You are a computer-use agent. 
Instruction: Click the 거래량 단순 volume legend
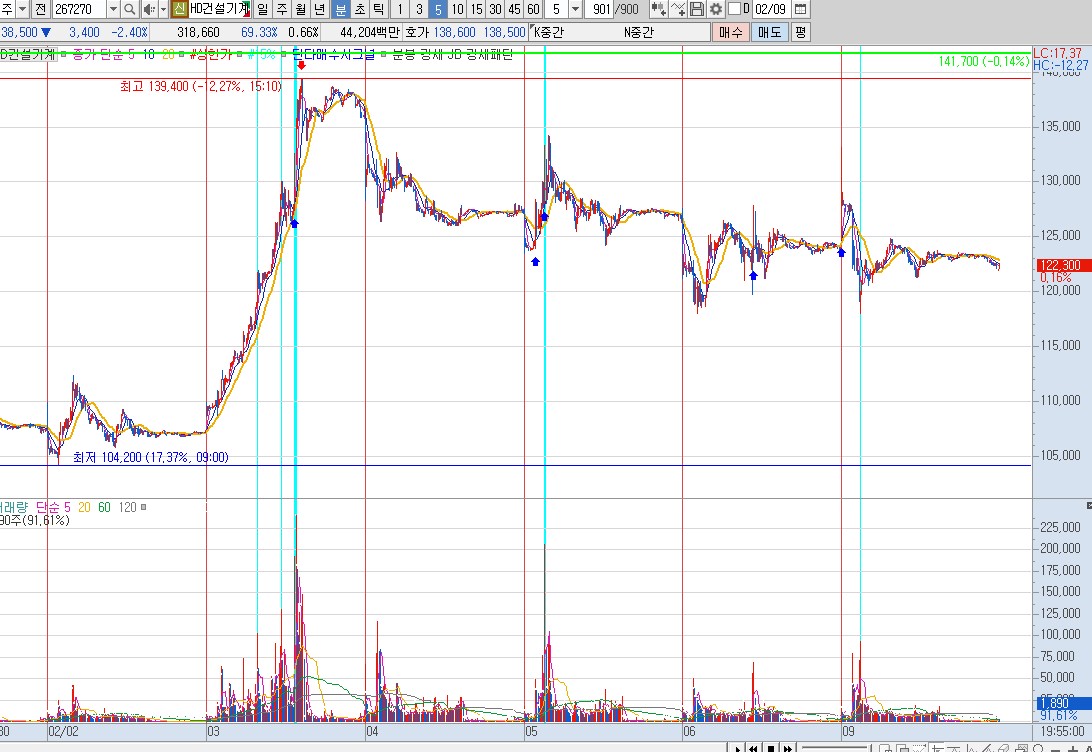[35, 507]
